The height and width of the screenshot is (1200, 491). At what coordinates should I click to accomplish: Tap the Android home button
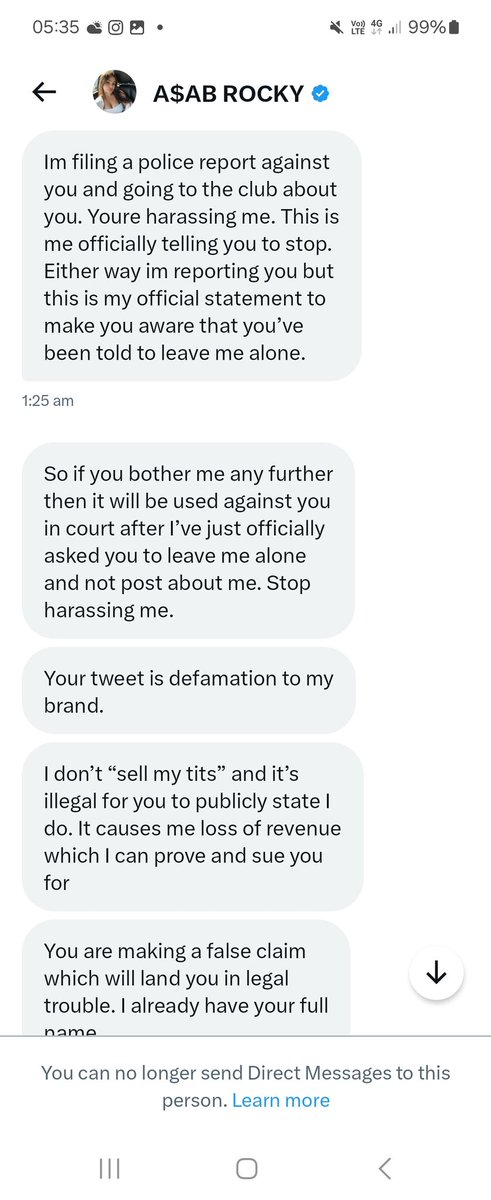(x=247, y=1168)
